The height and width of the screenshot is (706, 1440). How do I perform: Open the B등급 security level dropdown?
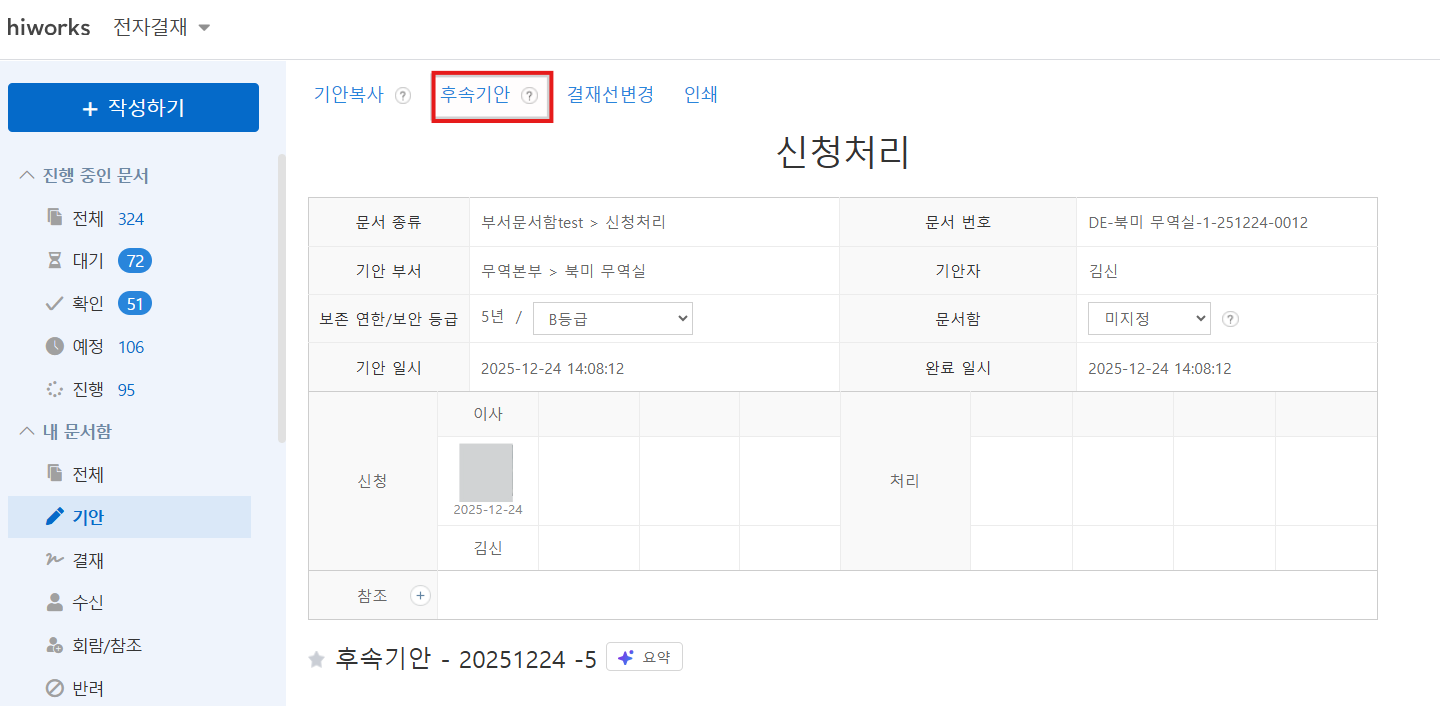click(x=612, y=319)
